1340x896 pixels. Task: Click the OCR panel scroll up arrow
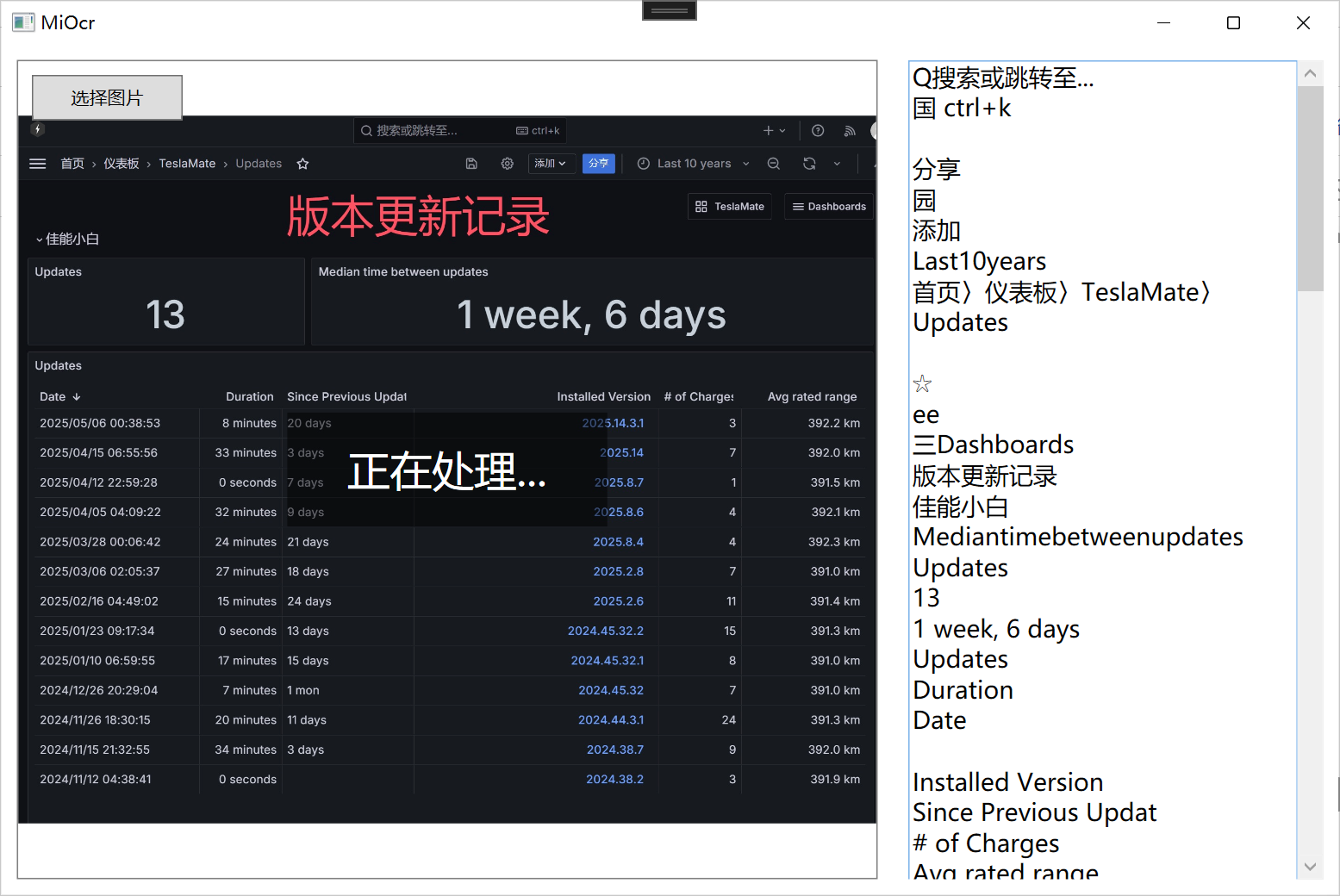(1311, 74)
